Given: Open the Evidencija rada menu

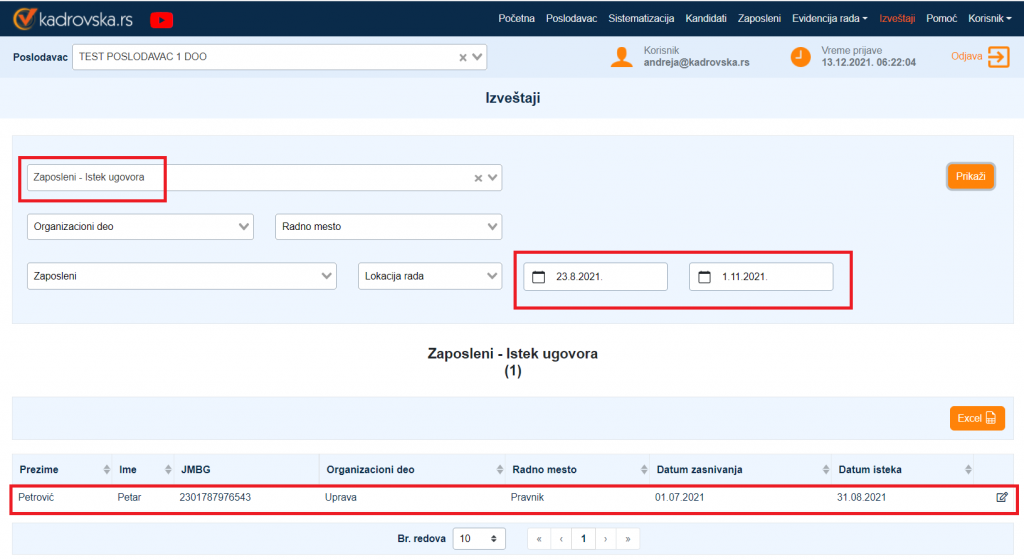Looking at the screenshot, I should 829,19.
